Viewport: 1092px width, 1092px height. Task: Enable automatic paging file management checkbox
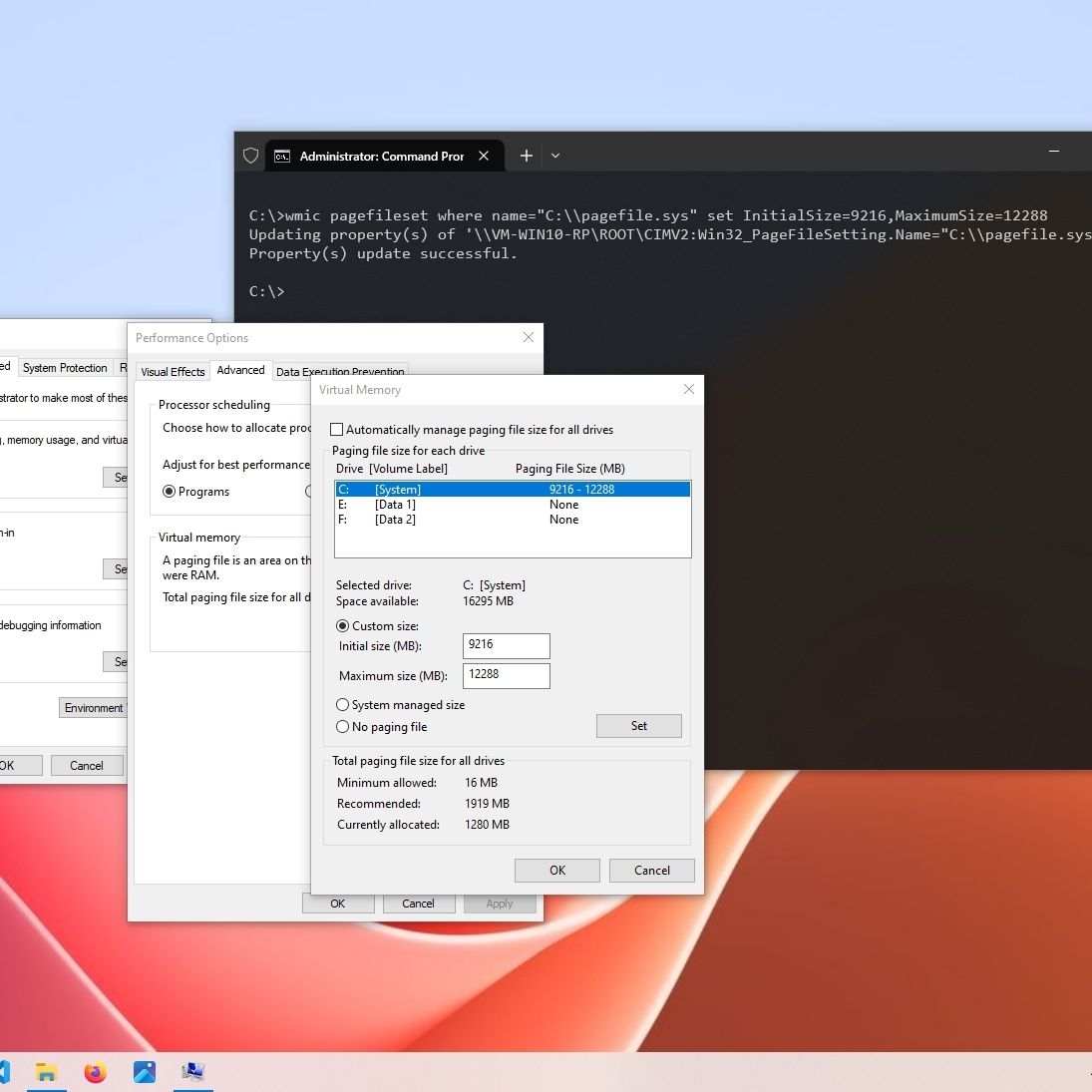point(337,430)
